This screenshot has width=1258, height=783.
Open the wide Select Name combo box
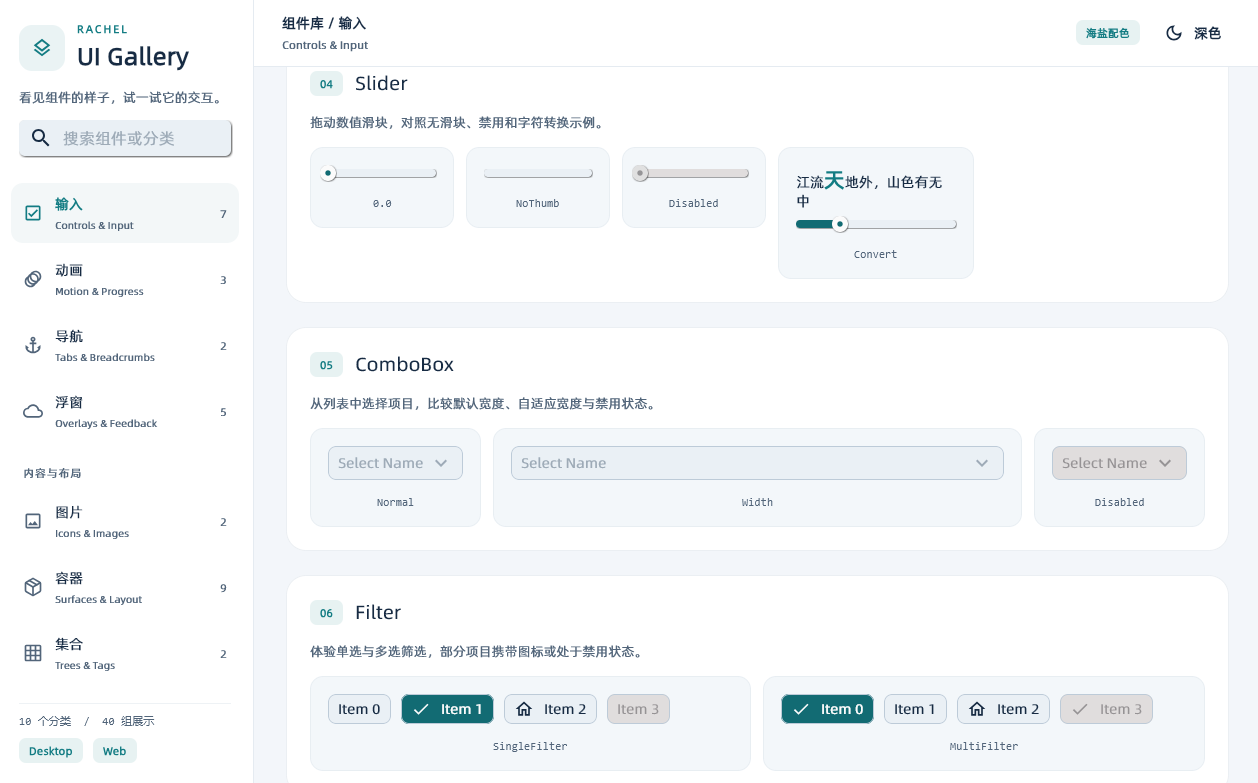757,463
